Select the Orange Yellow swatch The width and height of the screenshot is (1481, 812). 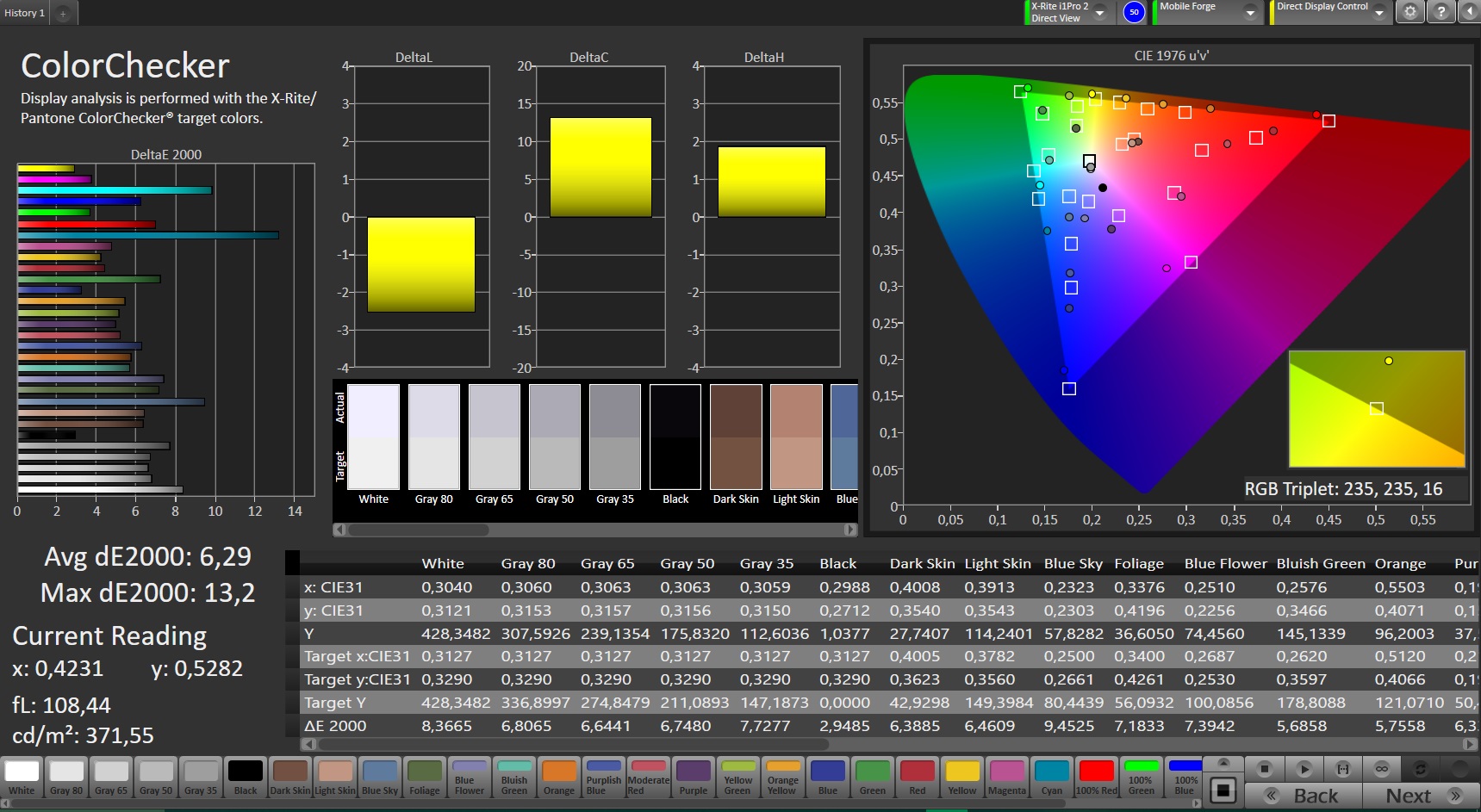pos(783,777)
